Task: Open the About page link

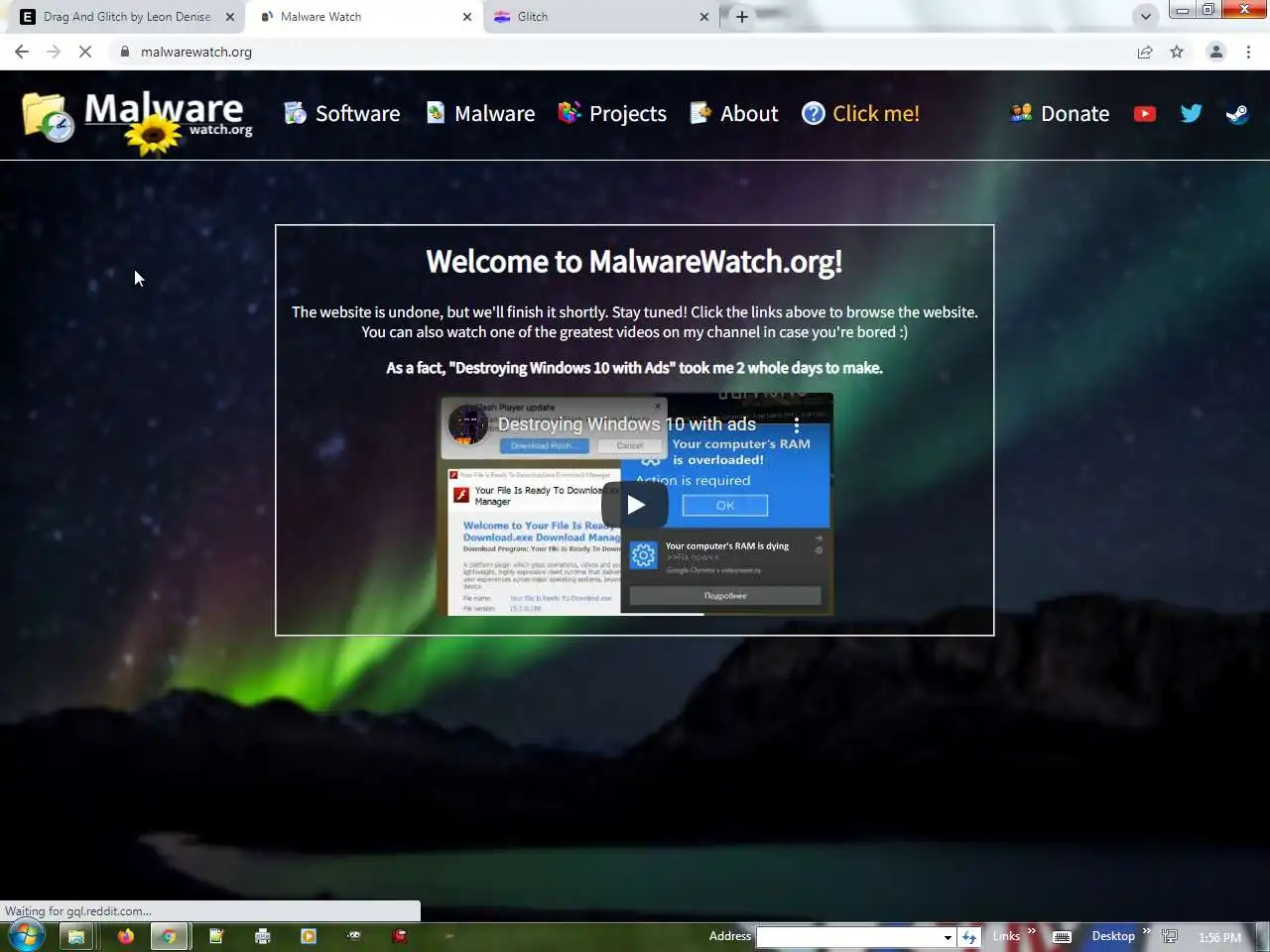Action: tap(734, 113)
